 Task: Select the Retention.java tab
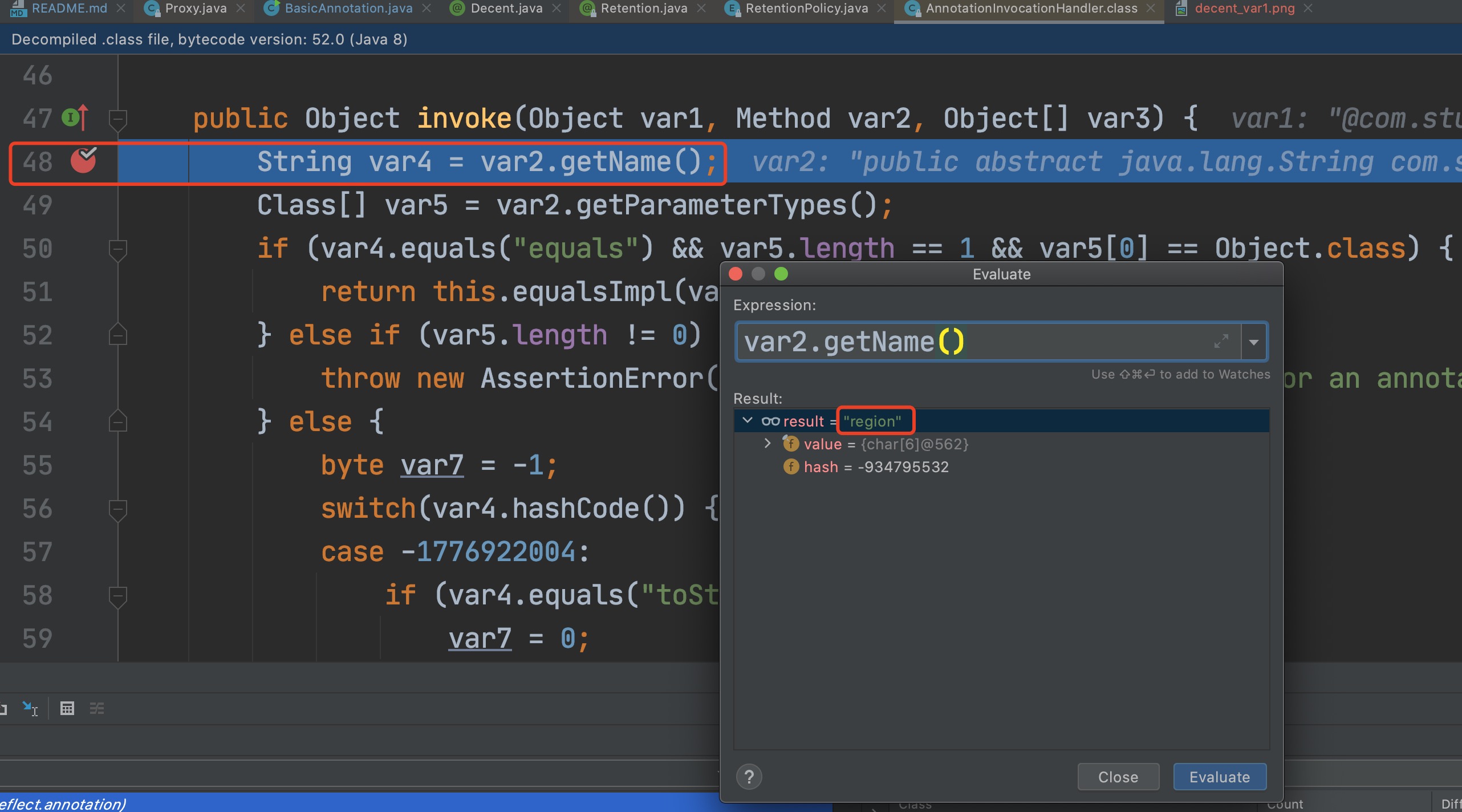coord(644,9)
